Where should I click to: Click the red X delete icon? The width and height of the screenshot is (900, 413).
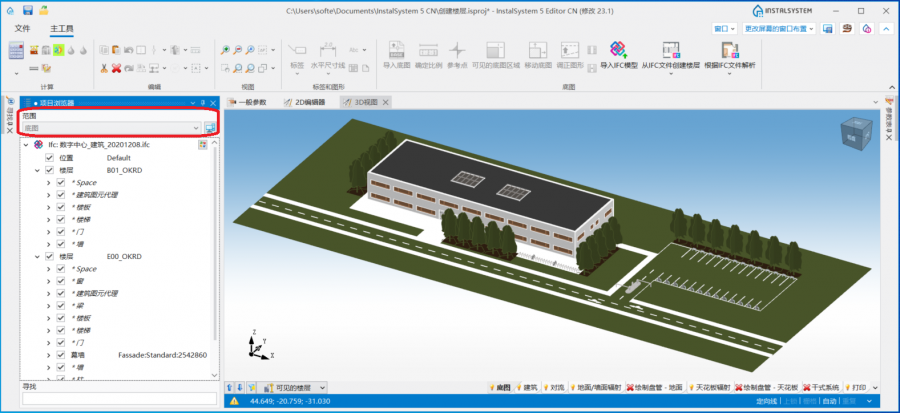(116, 68)
